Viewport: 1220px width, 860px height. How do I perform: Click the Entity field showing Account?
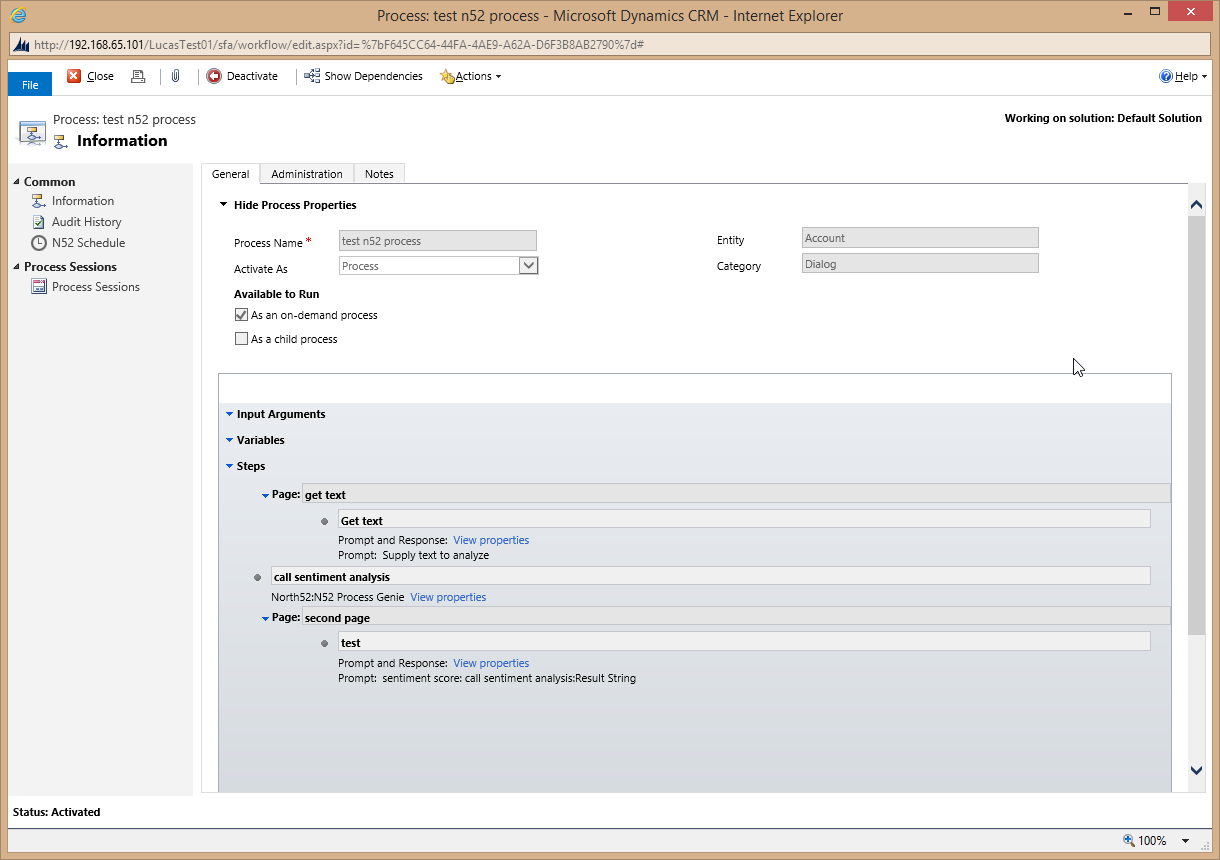coord(920,238)
